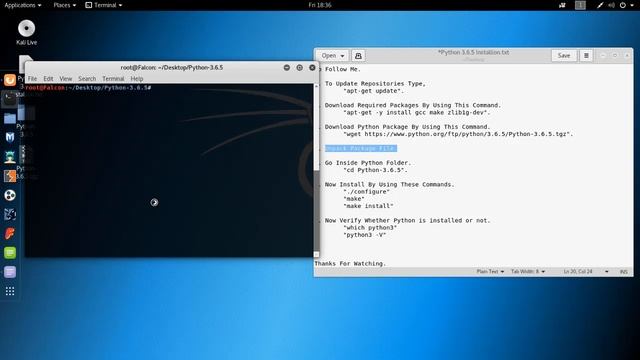Open Tab Width dropdown
The image size is (640, 360).
pos(528,271)
